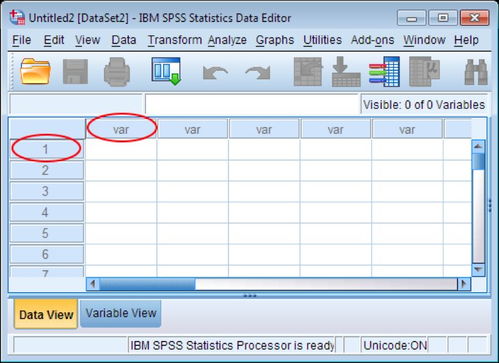Open the Analyze menu

click(x=227, y=40)
